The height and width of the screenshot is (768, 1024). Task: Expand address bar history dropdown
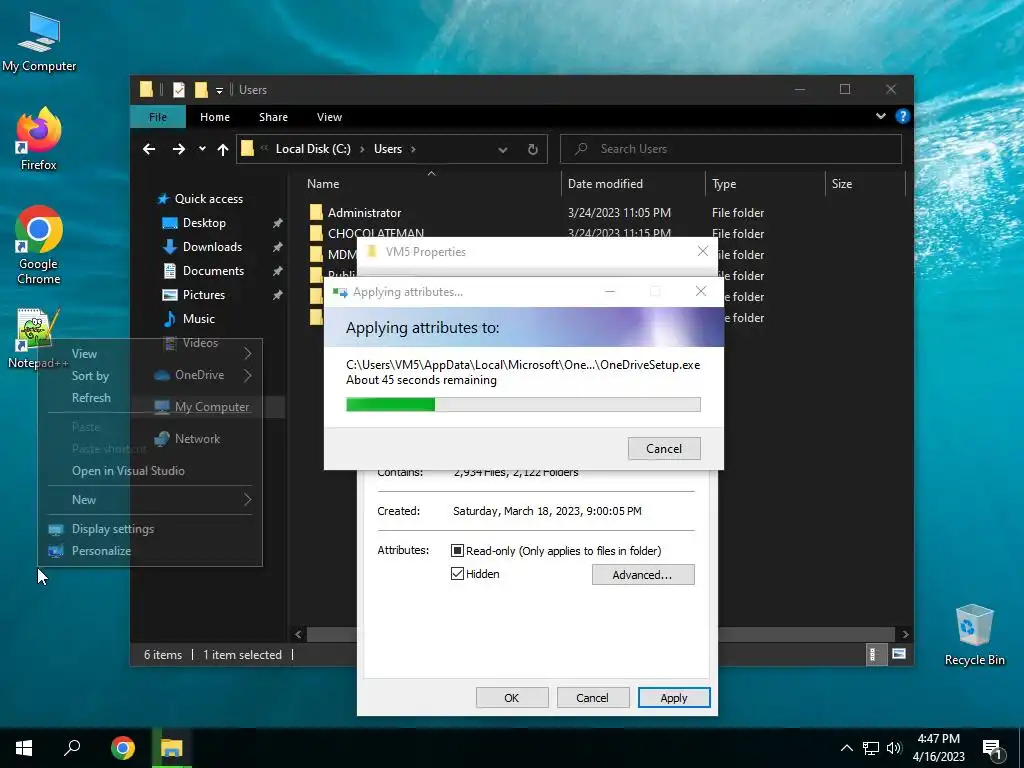click(x=503, y=150)
